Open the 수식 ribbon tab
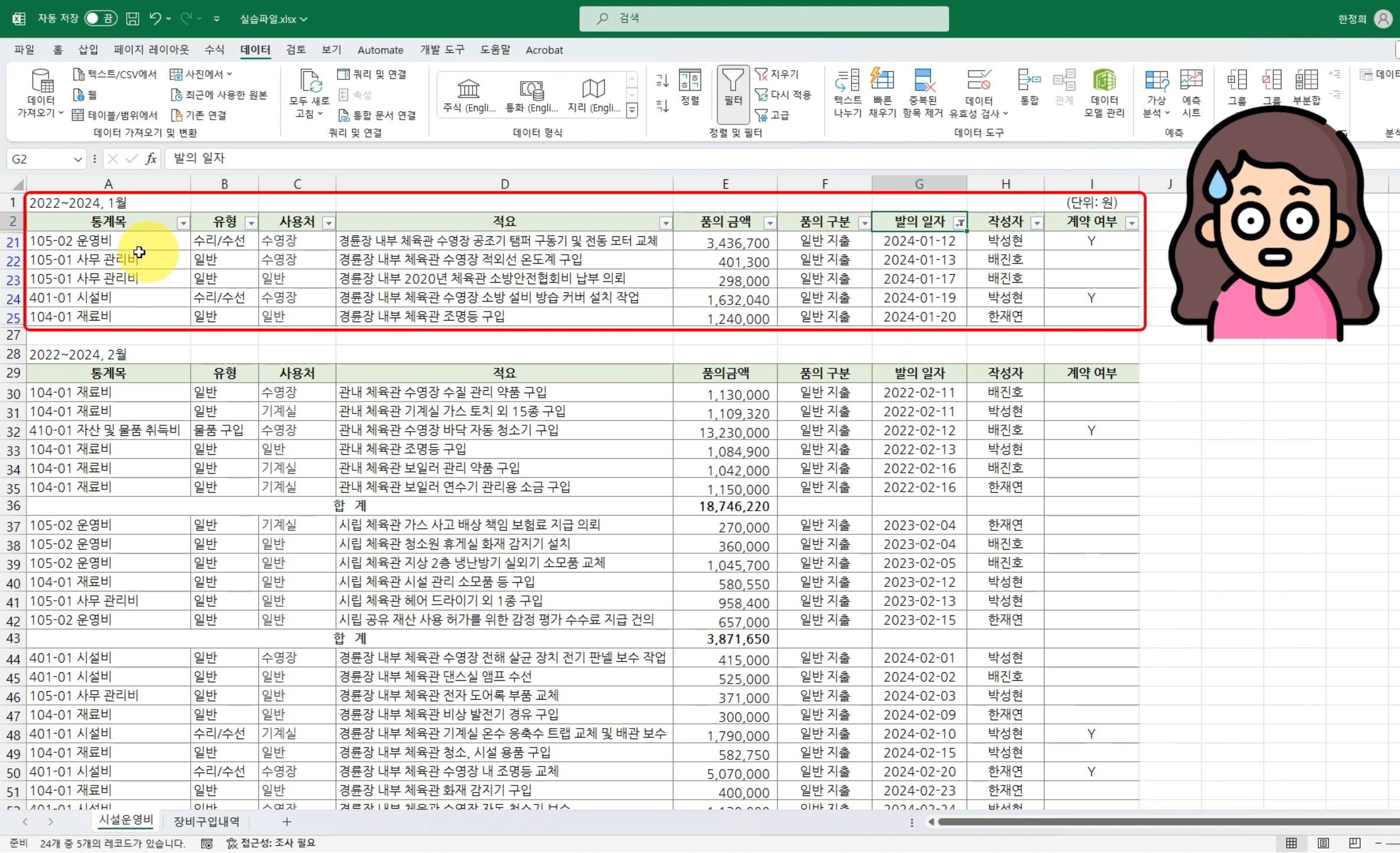Image resolution: width=1400 pixels, height=853 pixels. click(214, 50)
